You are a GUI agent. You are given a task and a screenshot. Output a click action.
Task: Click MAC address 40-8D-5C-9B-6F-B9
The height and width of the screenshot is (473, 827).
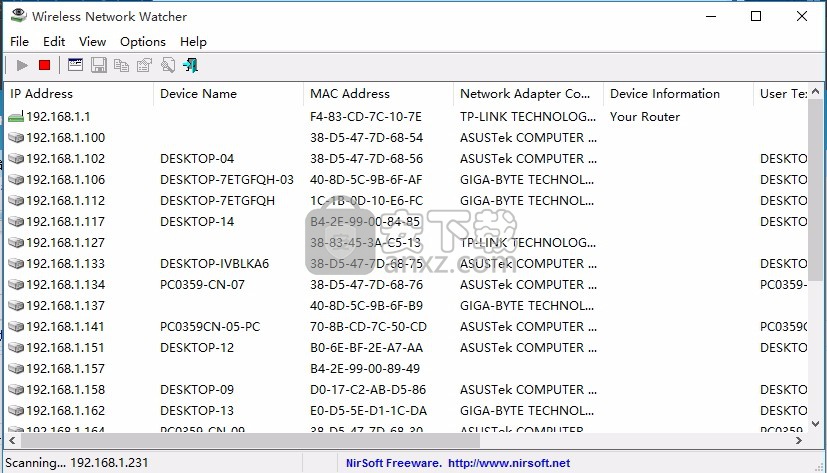pyautogui.click(x=366, y=306)
